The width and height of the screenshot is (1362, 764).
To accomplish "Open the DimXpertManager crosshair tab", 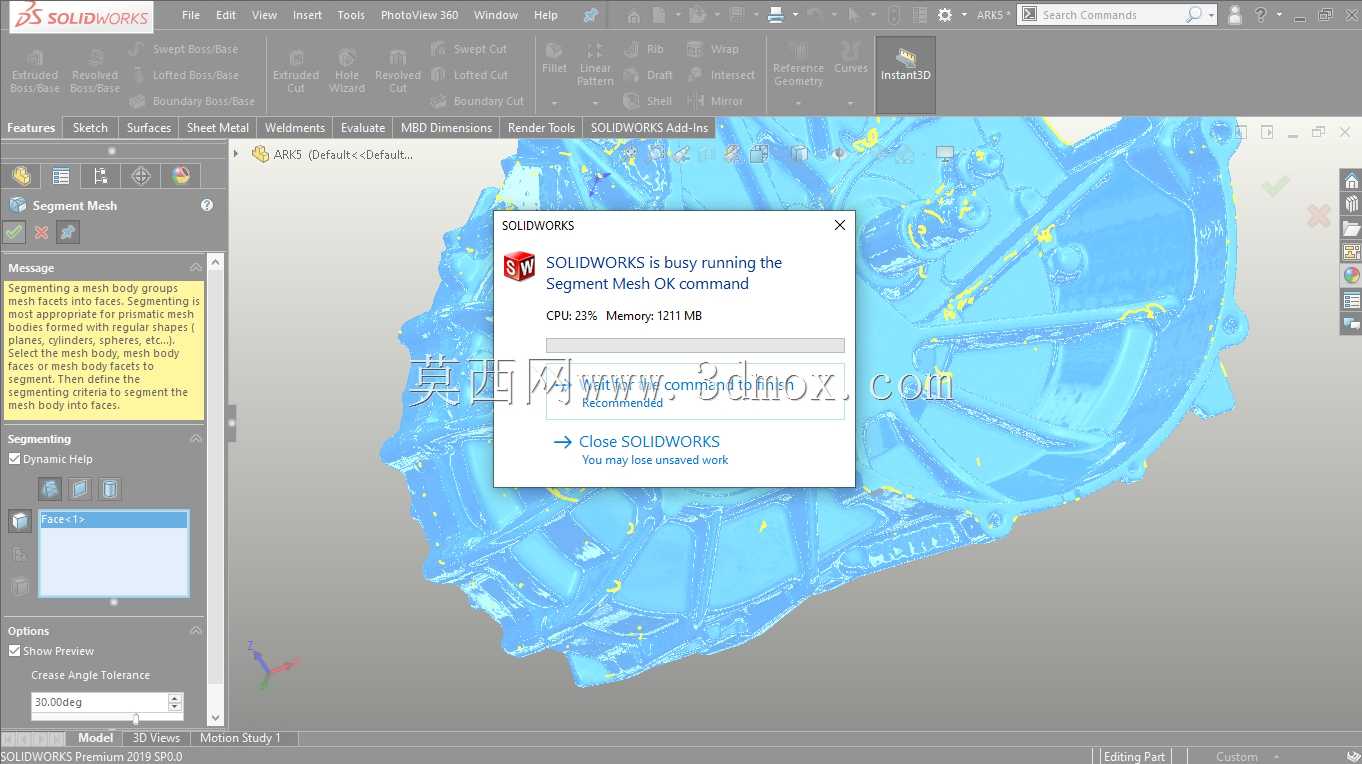I will coord(141,176).
